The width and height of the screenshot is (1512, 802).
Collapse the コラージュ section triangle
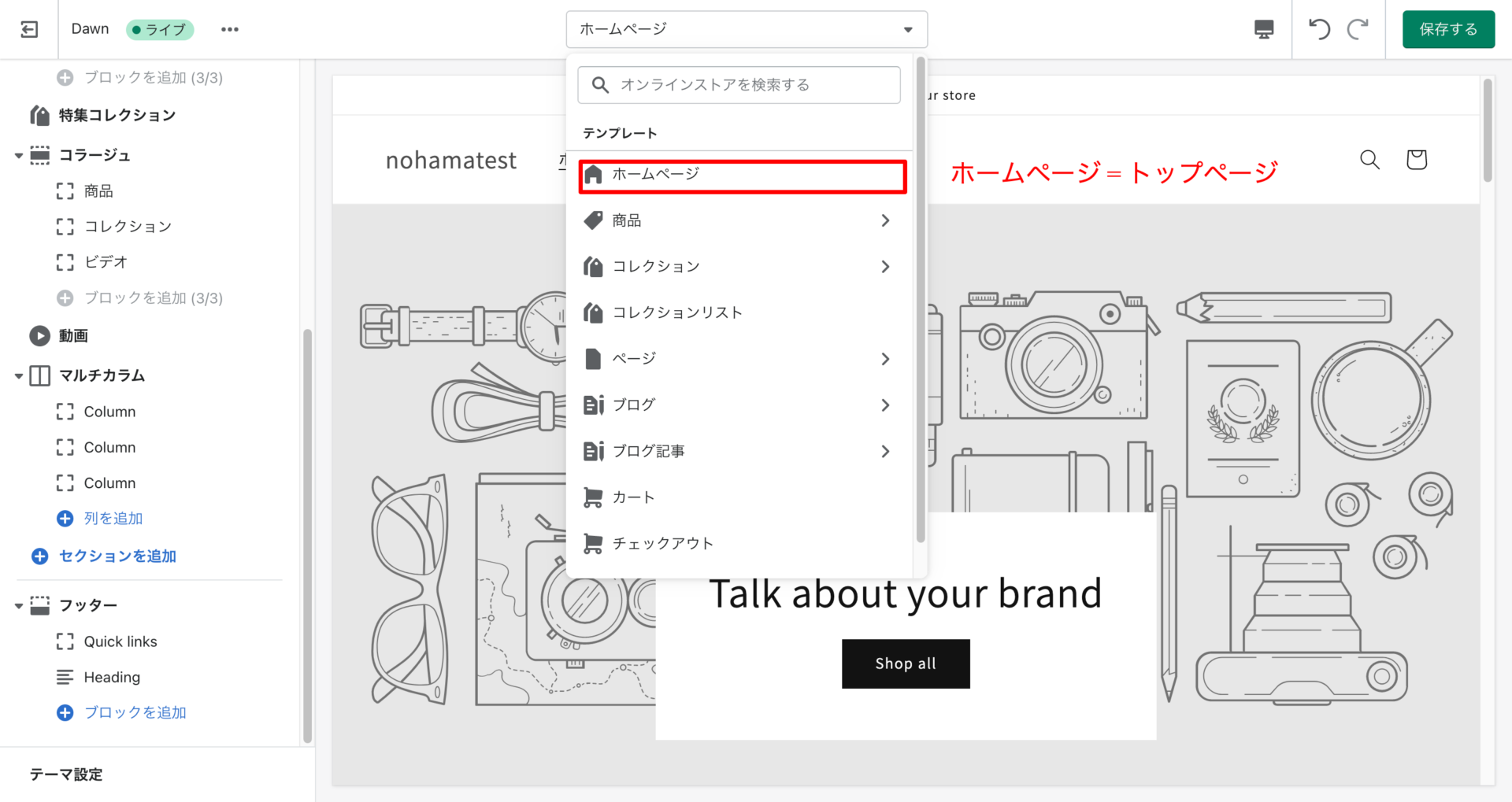click(x=19, y=156)
